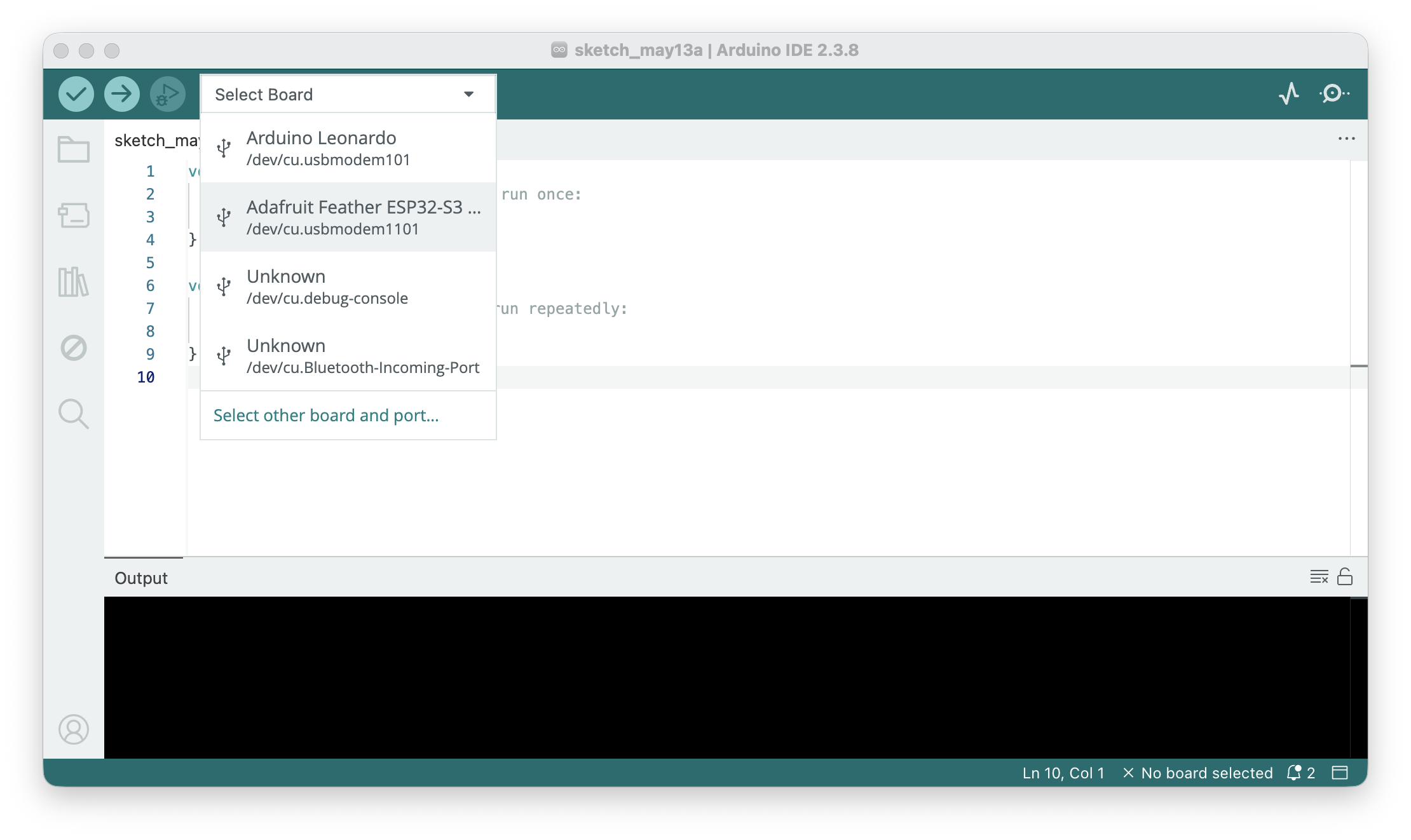Select Arduino Leonardo board

click(x=348, y=148)
